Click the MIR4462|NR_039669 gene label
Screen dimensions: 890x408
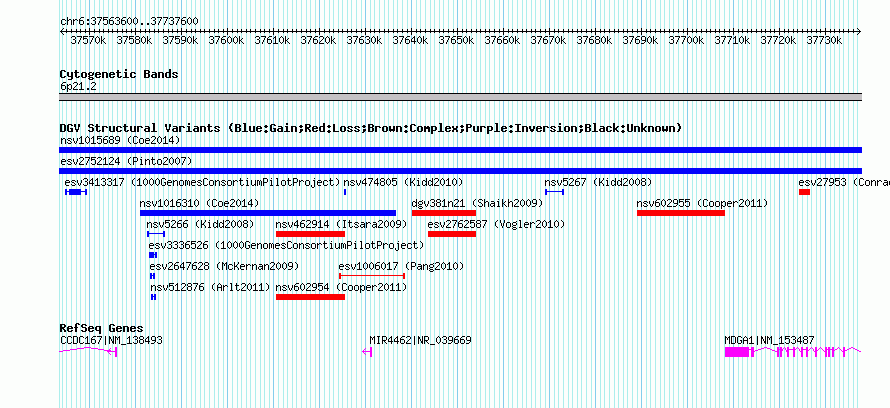tap(420, 340)
